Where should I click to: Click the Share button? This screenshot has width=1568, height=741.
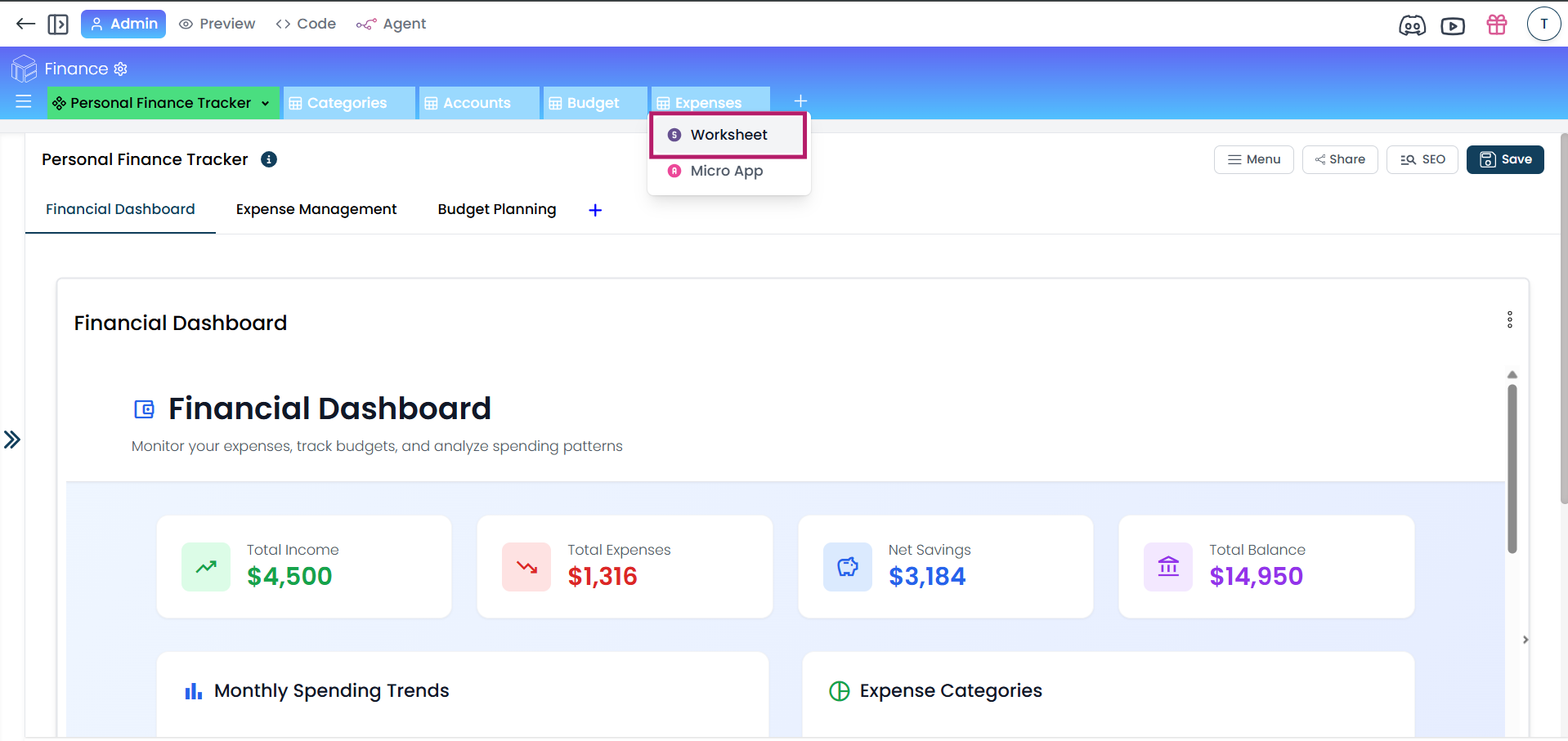point(1339,159)
